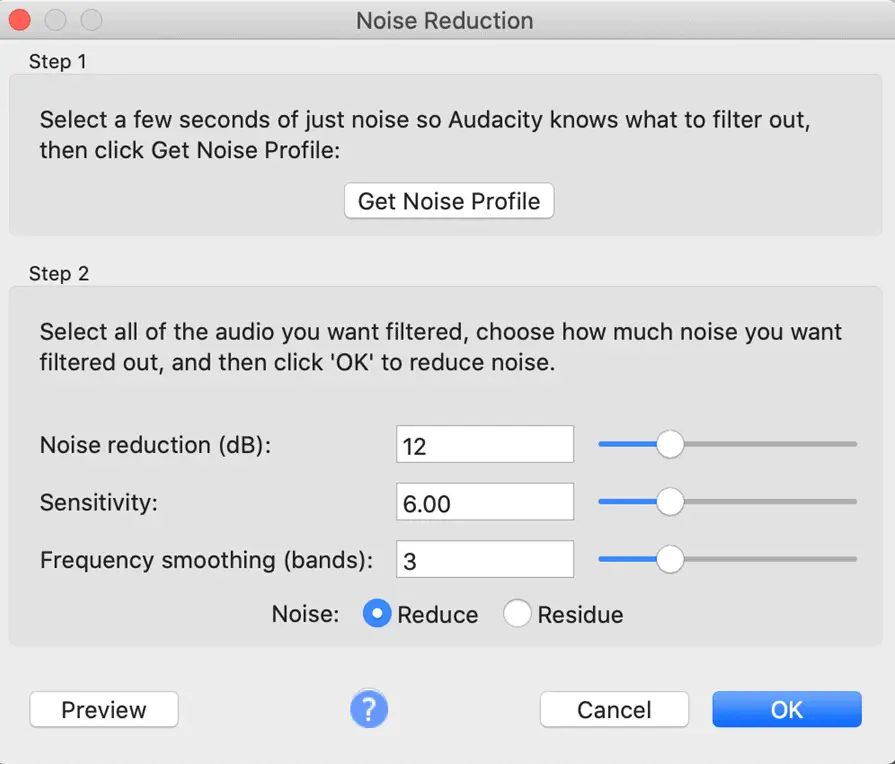Select the Residue noise radio button
The height and width of the screenshot is (764, 895).
coord(517,613)
